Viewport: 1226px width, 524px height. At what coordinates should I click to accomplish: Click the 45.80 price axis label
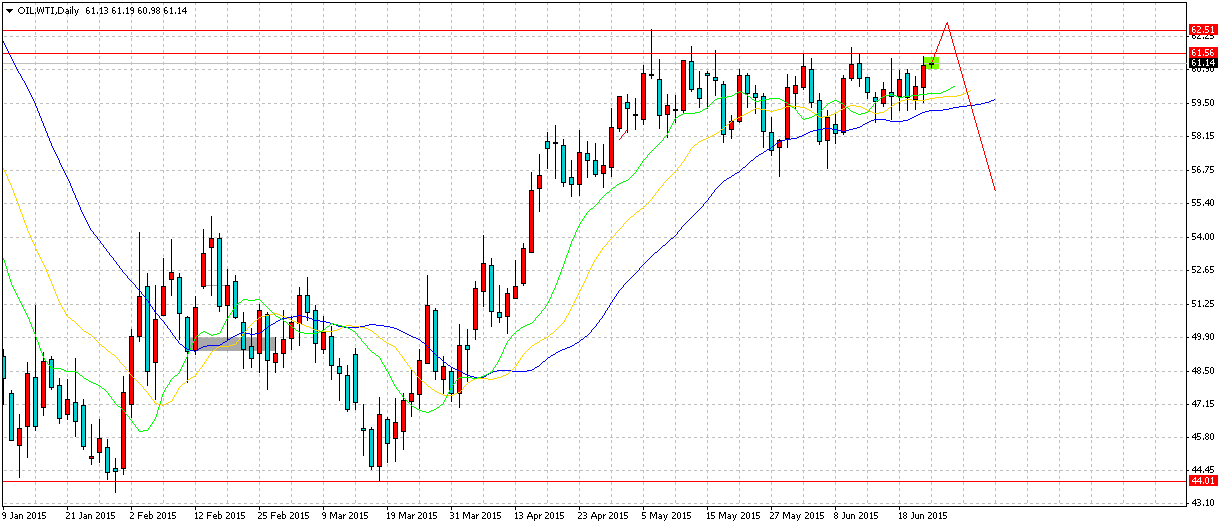pyautogui.click(x=1201, y=438)
